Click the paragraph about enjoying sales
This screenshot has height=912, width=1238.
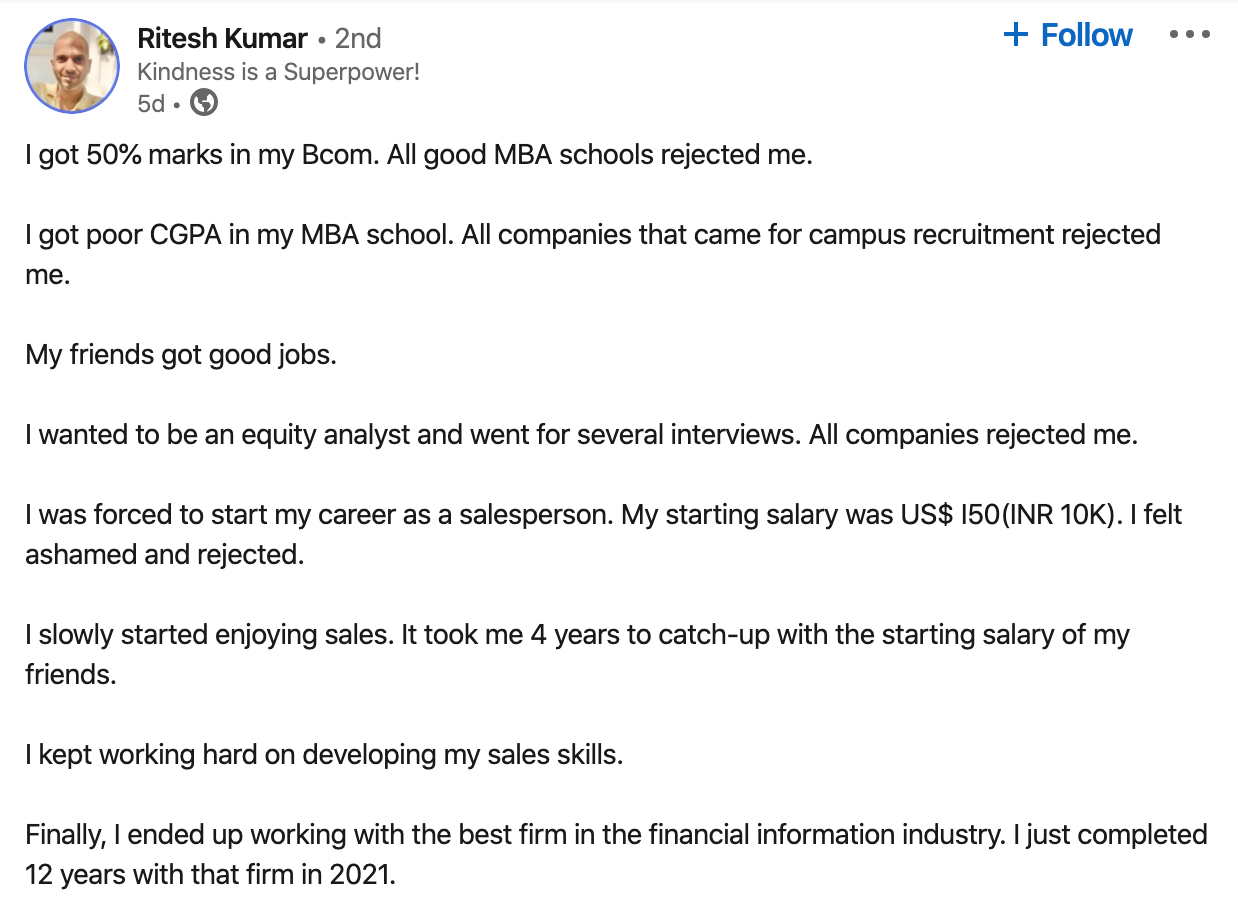pos(577,635)
